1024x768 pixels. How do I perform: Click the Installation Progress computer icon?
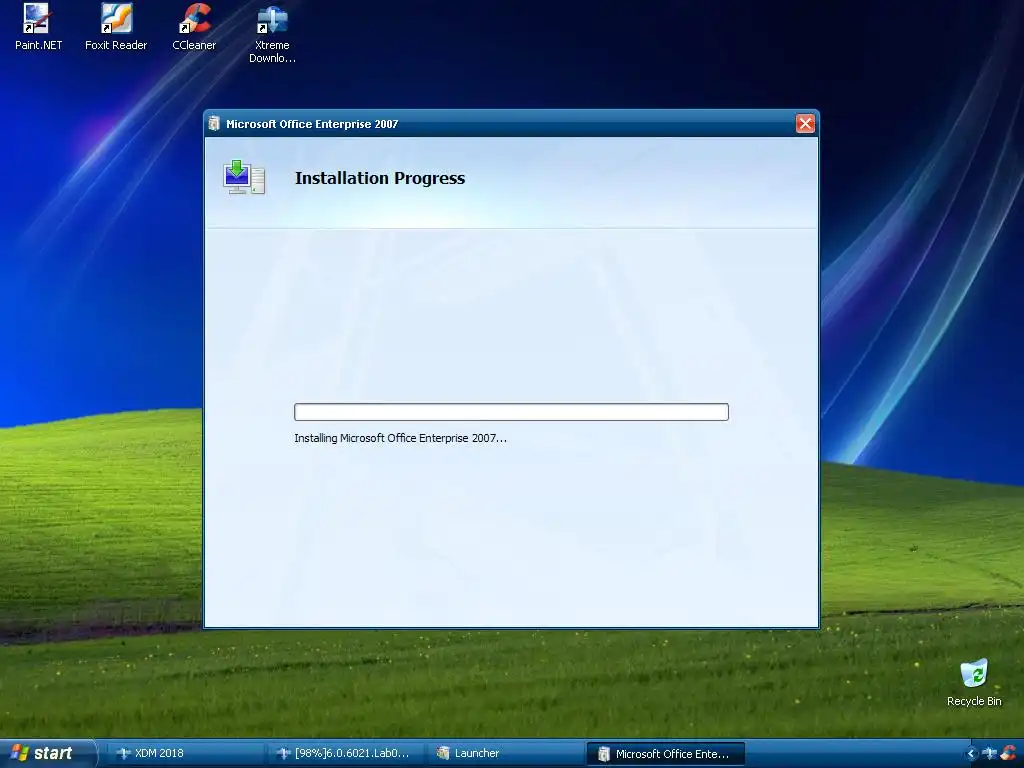click(x=244, y=177)
